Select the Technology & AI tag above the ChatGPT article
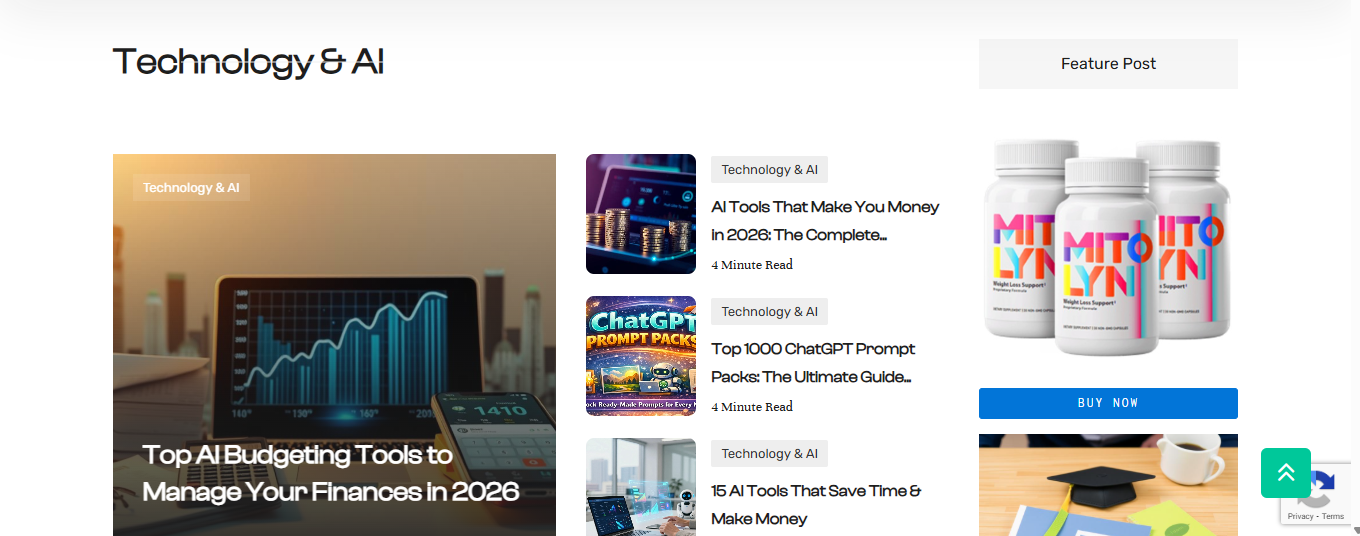This screenshot has height=536, width=1360. 769,312
